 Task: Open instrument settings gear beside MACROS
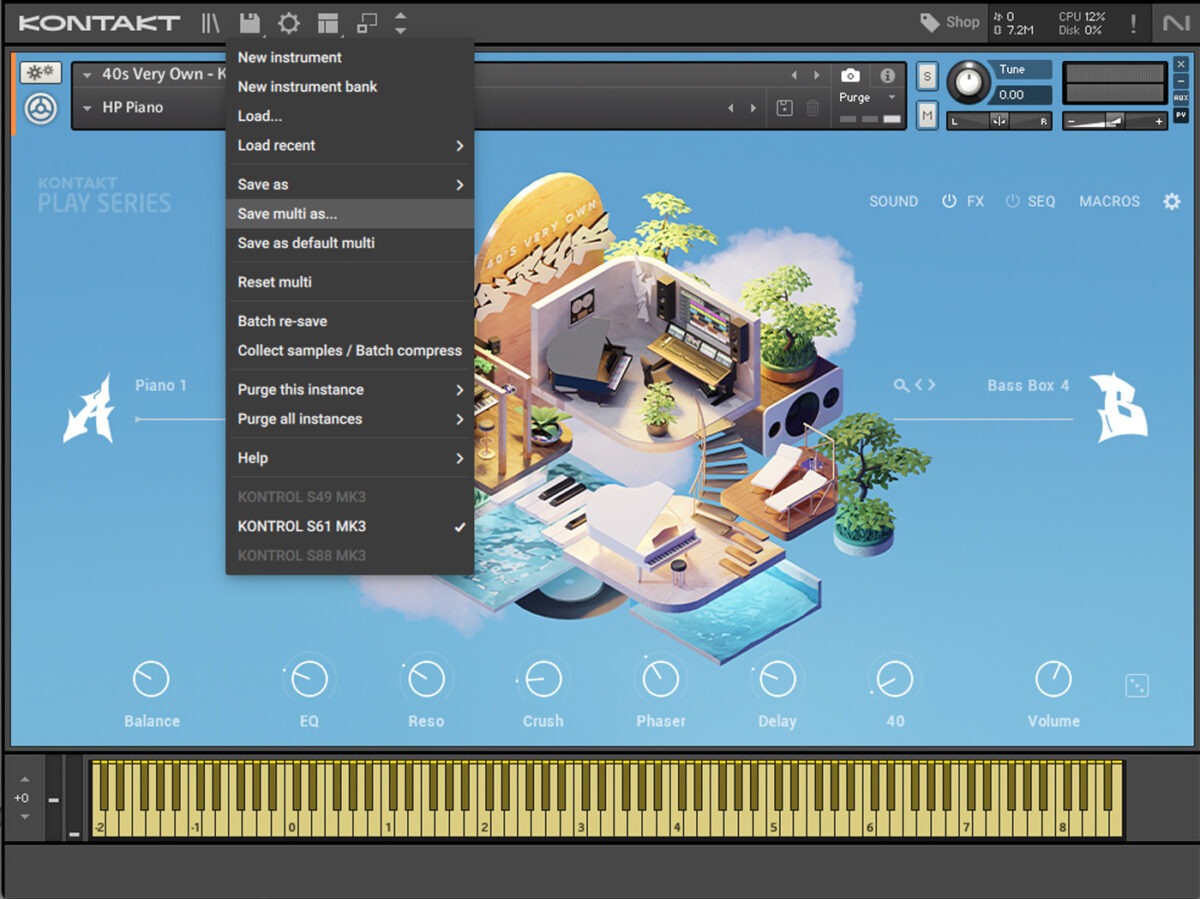[1171, 201]
